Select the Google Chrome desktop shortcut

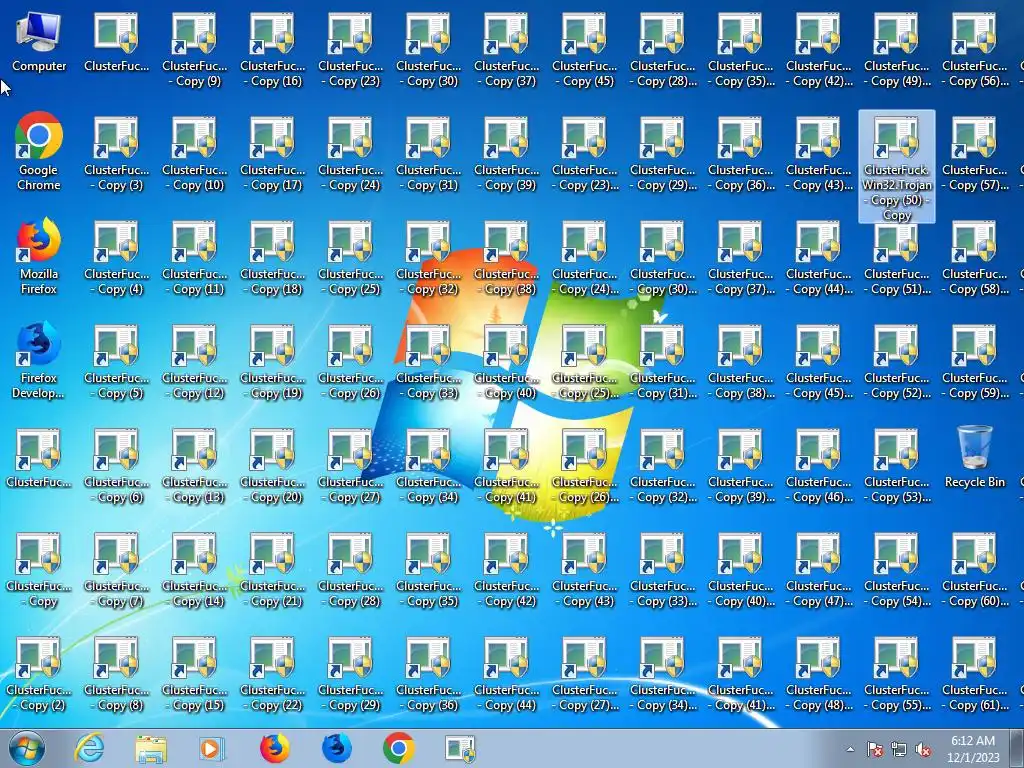point(39,152)
